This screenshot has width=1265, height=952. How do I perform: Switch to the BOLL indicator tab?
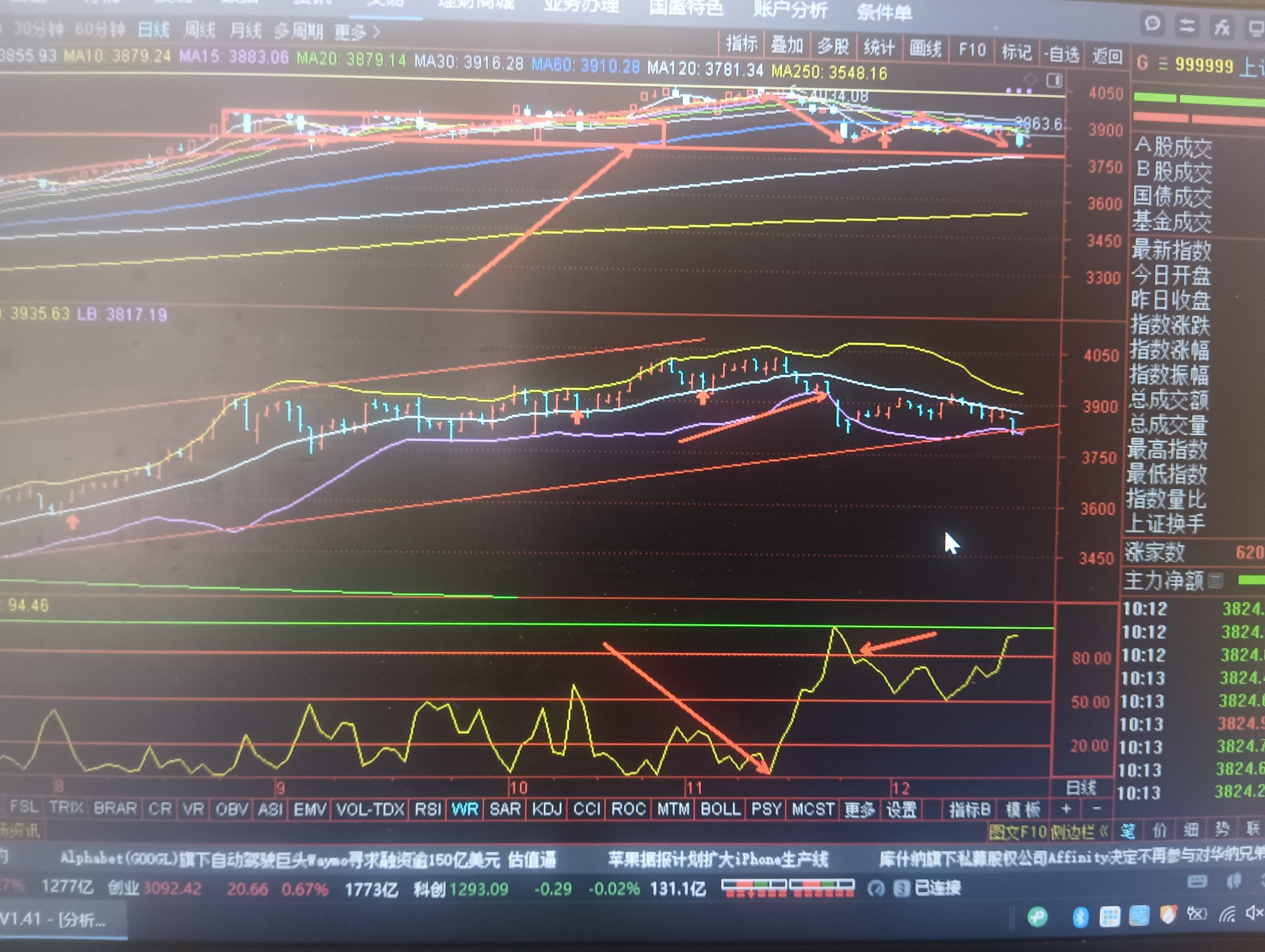[720, 809]
